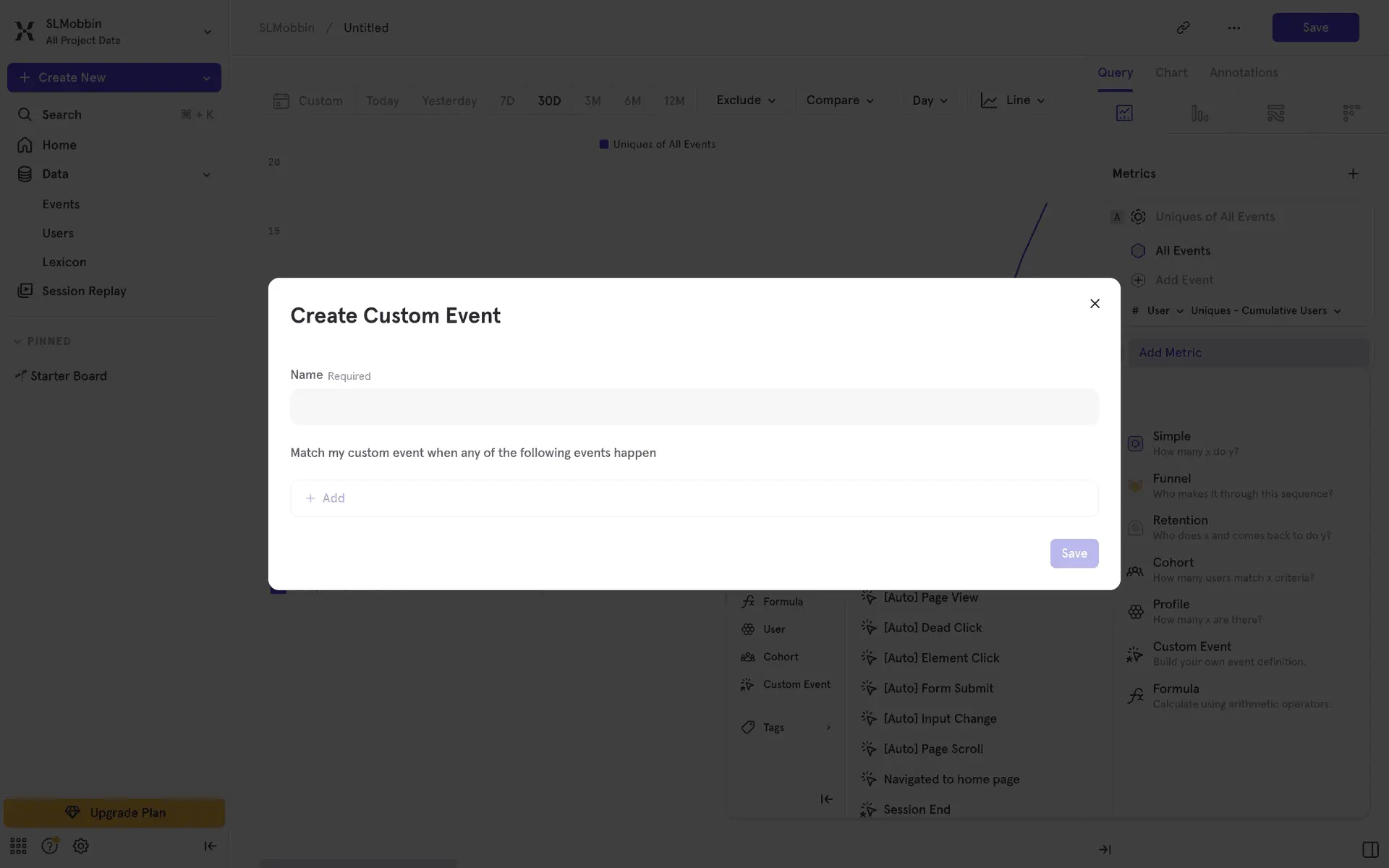Click the Name input field
This screenshot has width=1389, height=868.
694,407
